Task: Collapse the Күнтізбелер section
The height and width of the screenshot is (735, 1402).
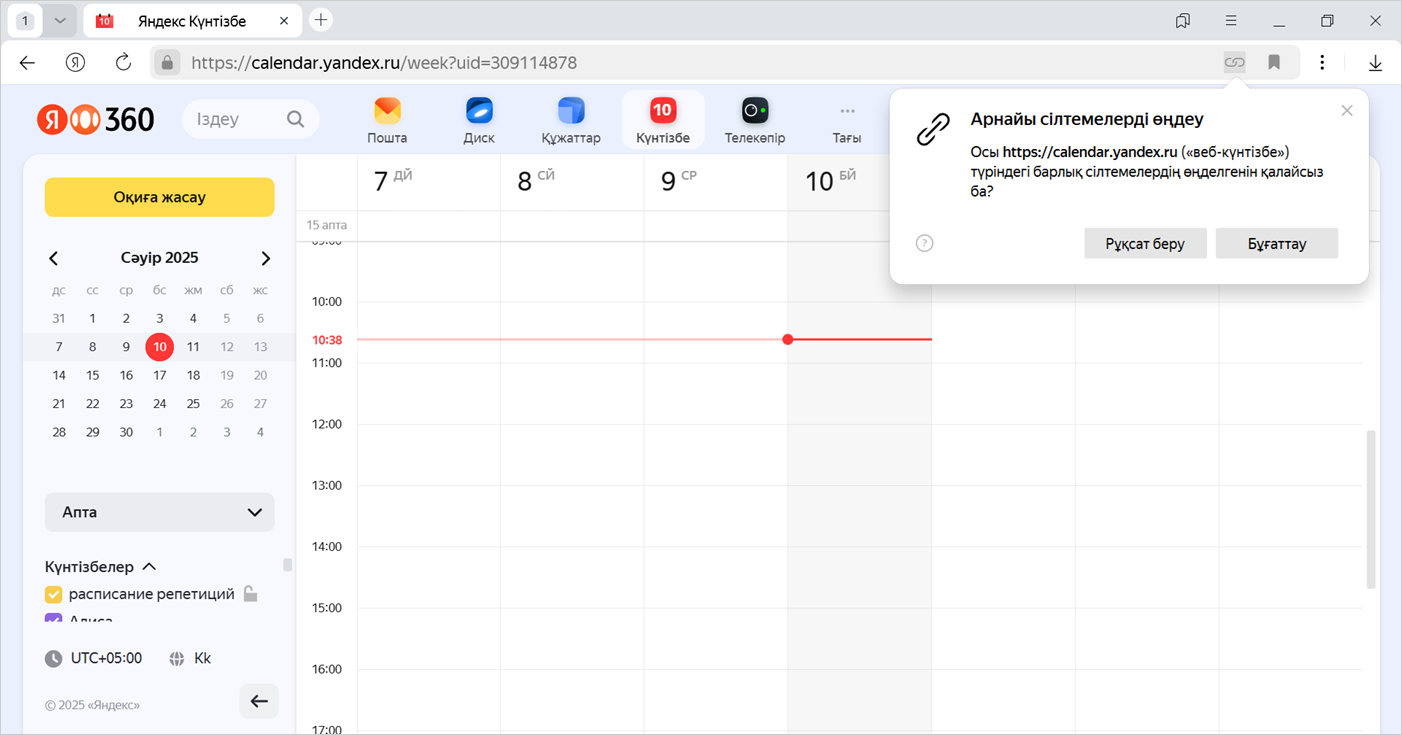Action: (149, 567)
